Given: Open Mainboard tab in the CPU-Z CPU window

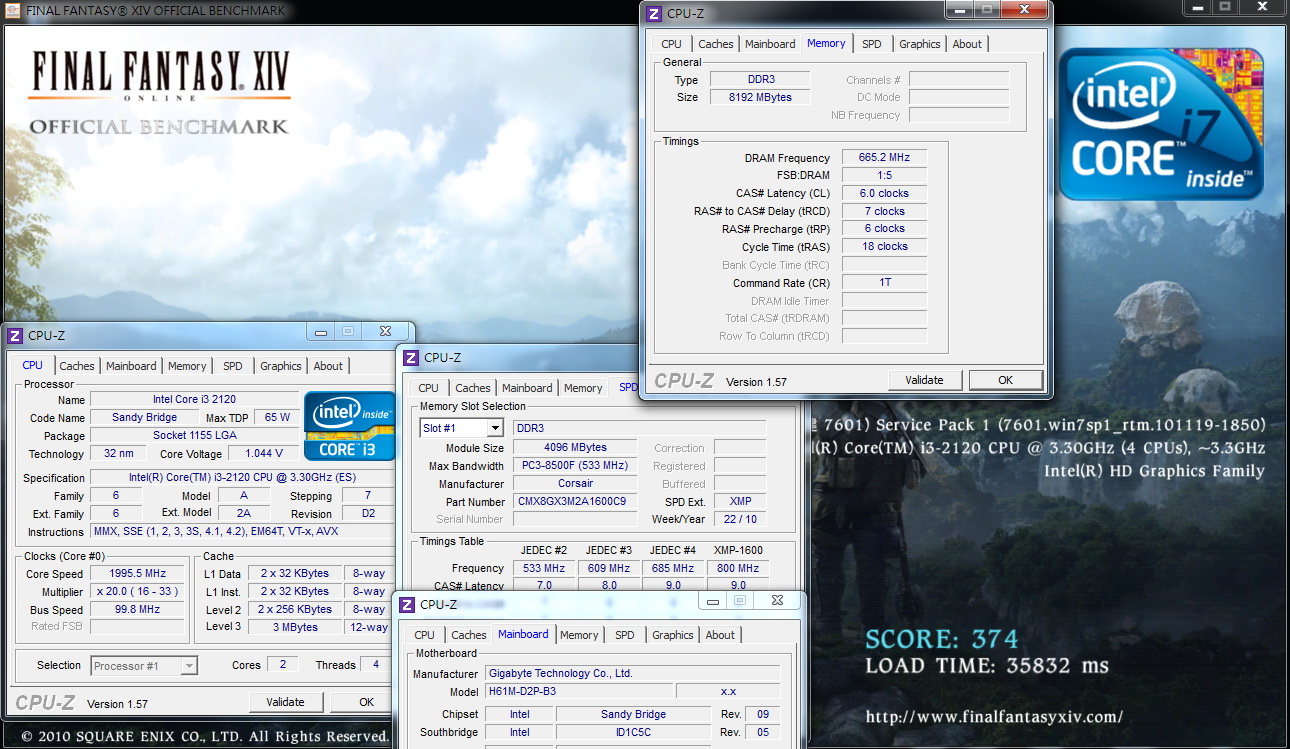Looking at the screenshot, I should (131, 366).
